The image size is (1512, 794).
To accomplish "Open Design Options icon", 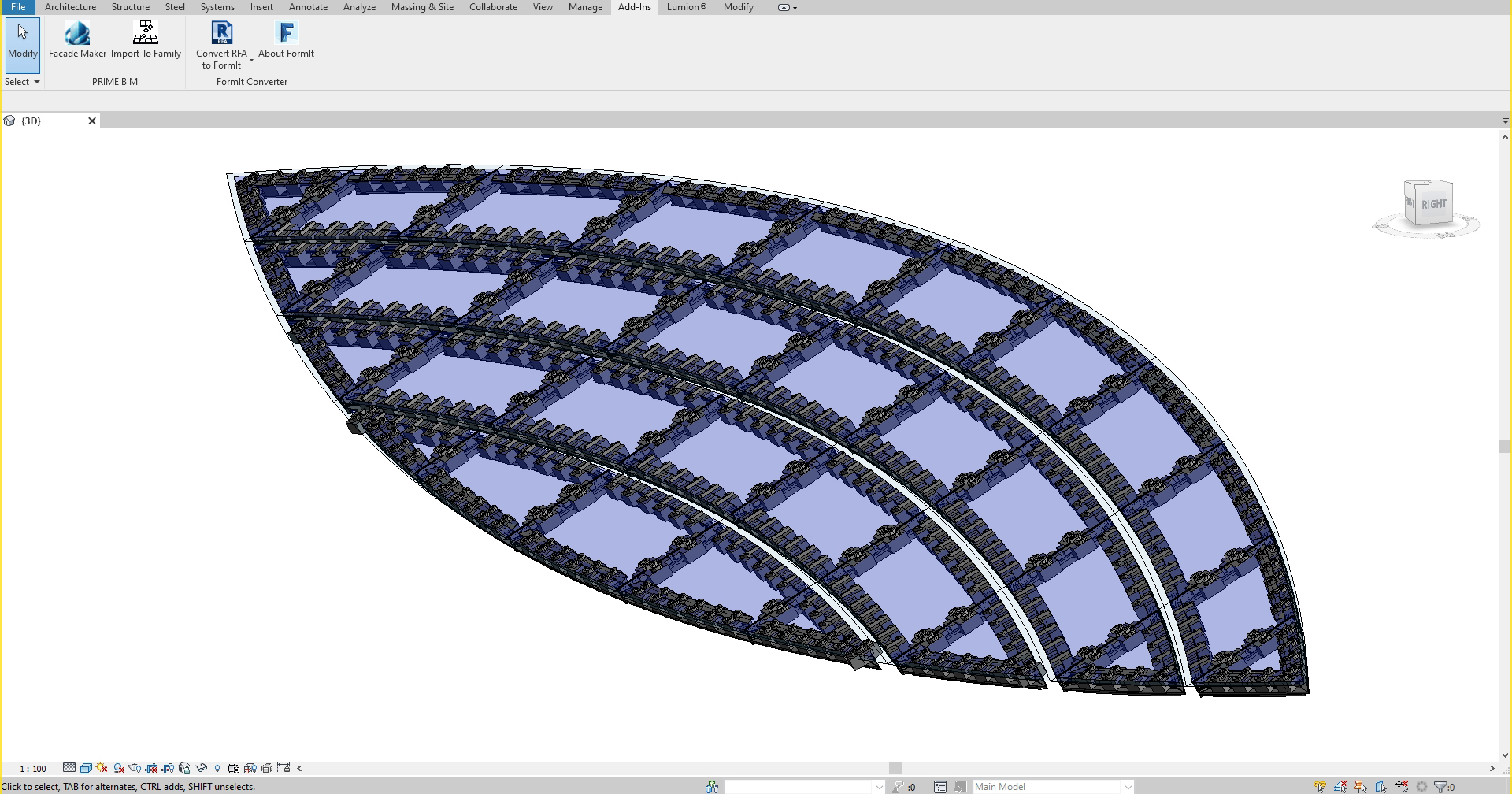I will tap(940, 786).
